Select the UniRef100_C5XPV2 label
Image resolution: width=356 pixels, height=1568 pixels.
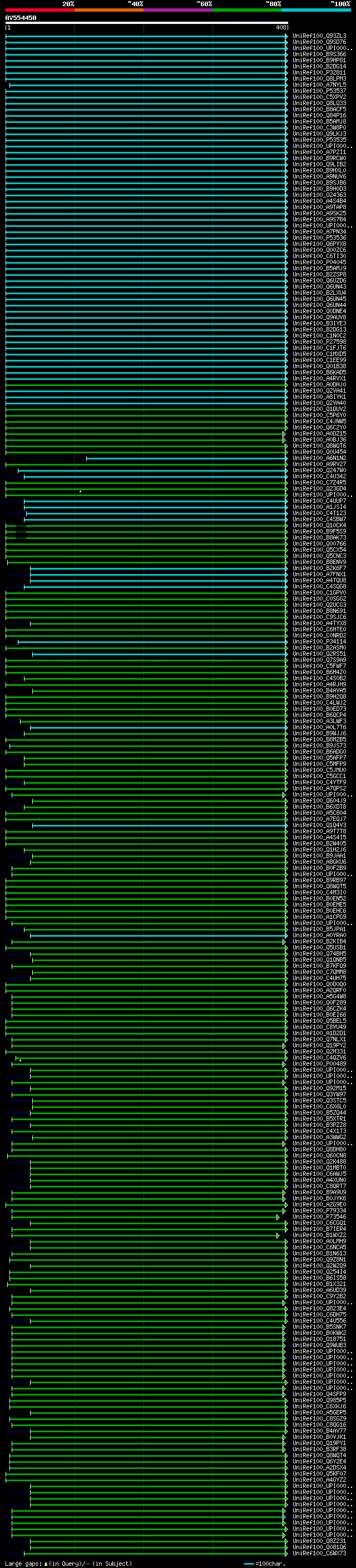pos(319,97)
